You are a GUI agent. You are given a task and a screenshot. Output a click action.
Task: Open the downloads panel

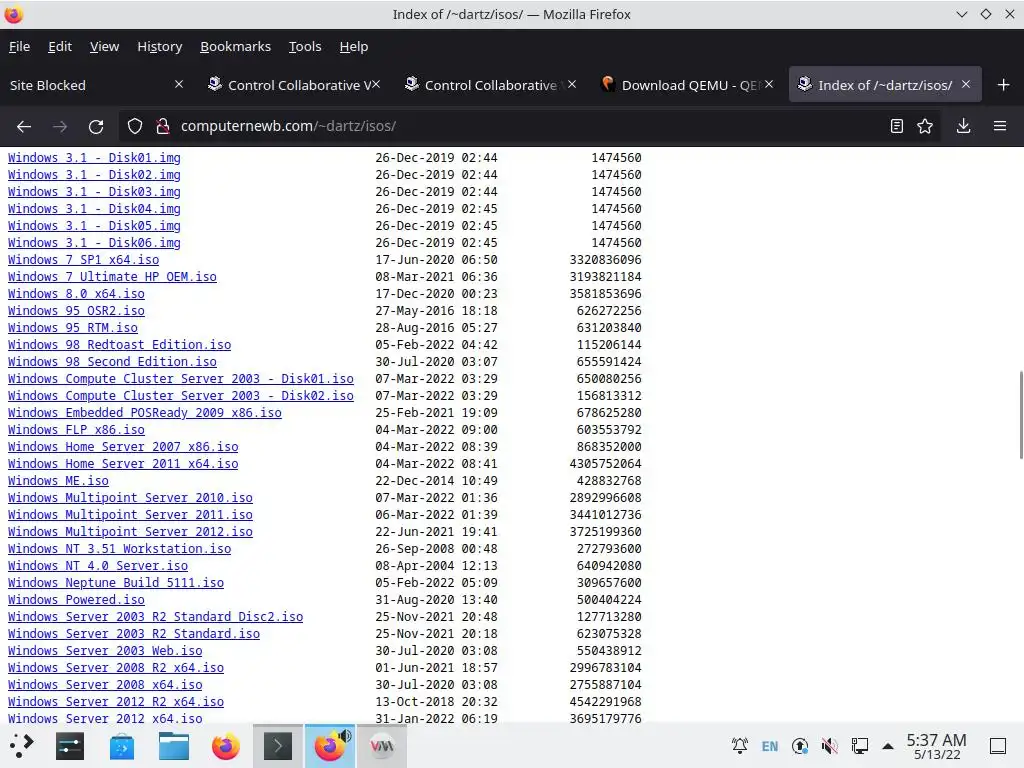963,126
